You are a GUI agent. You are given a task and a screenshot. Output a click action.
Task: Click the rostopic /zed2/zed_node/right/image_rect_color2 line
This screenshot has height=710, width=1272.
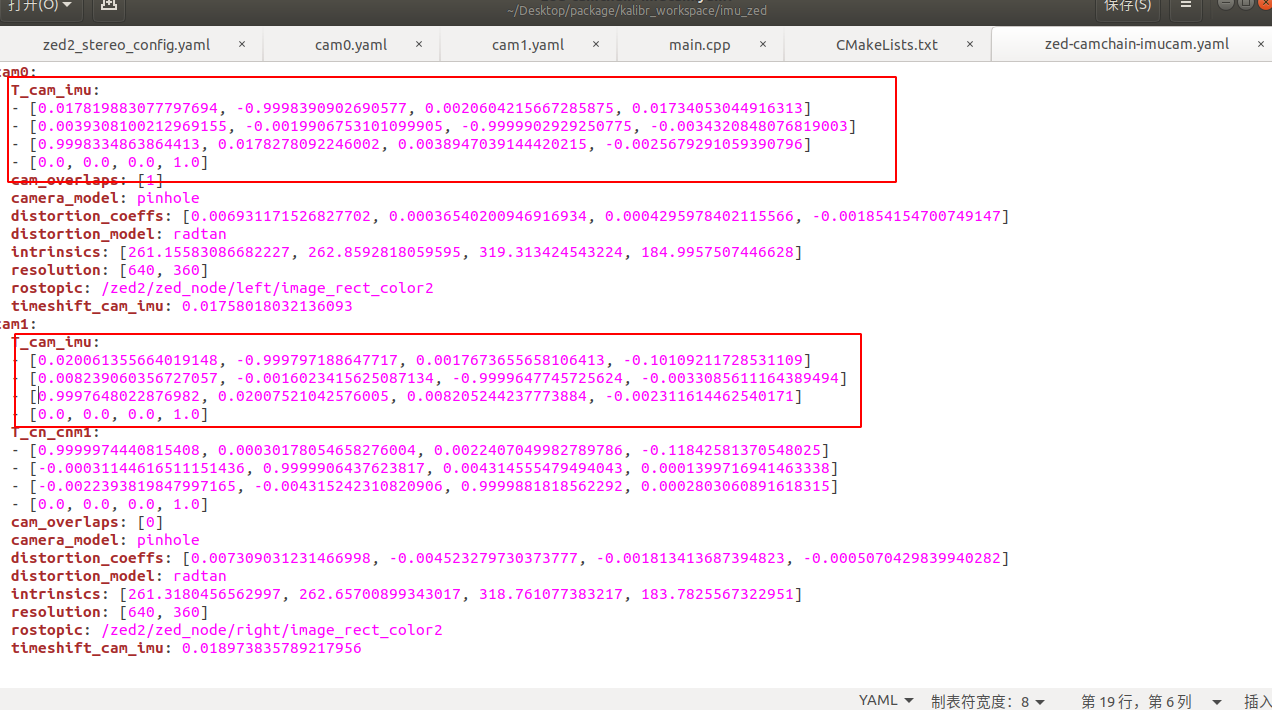click(x=227, y=630)
